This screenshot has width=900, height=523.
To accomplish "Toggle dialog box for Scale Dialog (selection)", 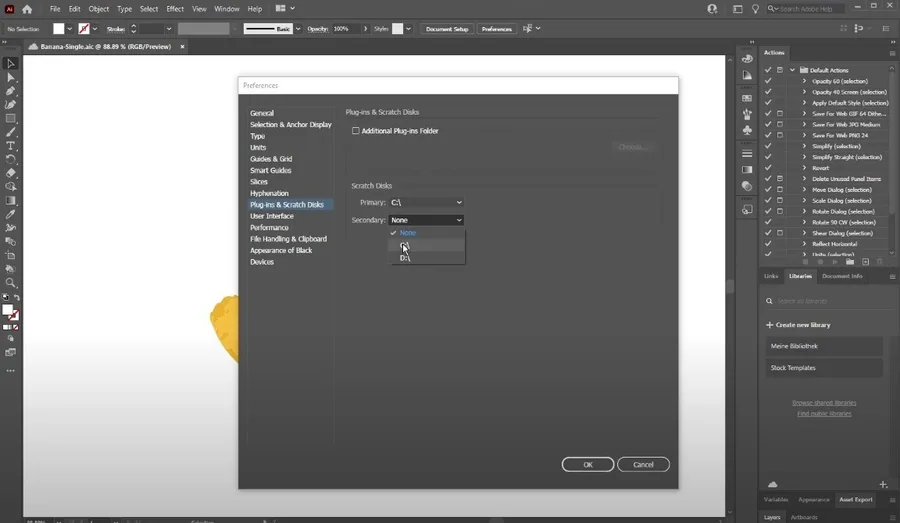I will tap(779, 200).
